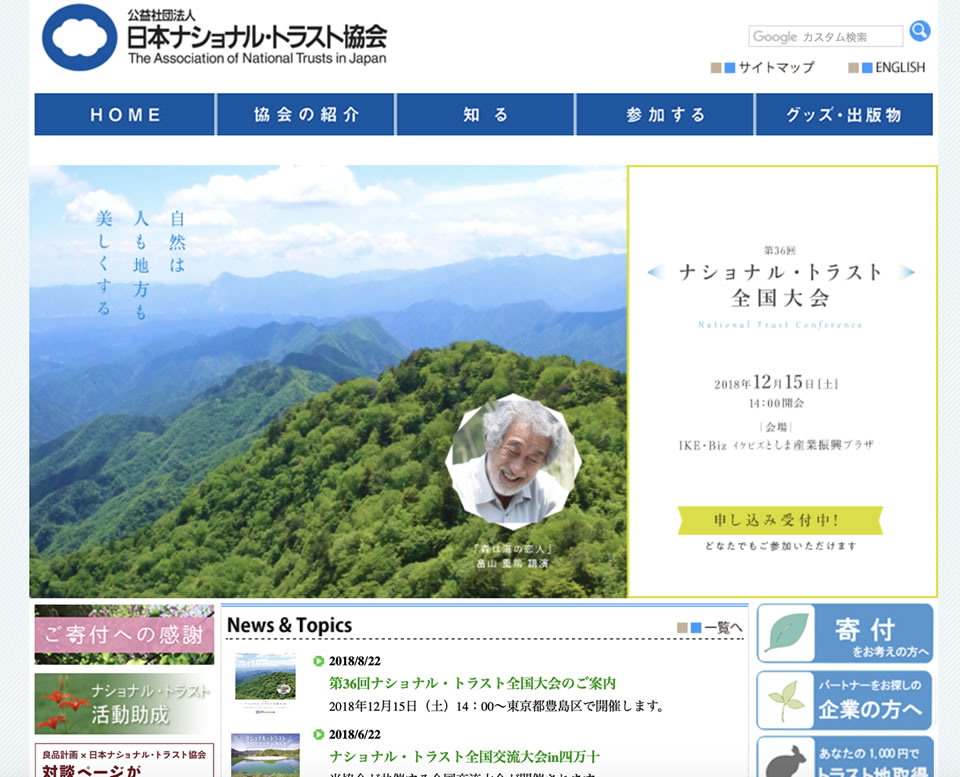Screen dimensions: 960x777
Task: Click the square markers before ENGLISH
Action: pyautogui.click(x=860, y=67)
